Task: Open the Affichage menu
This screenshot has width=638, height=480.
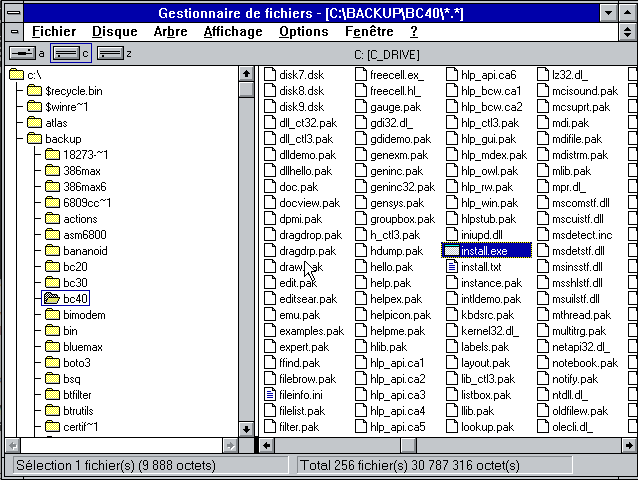Action: (232, 32)
